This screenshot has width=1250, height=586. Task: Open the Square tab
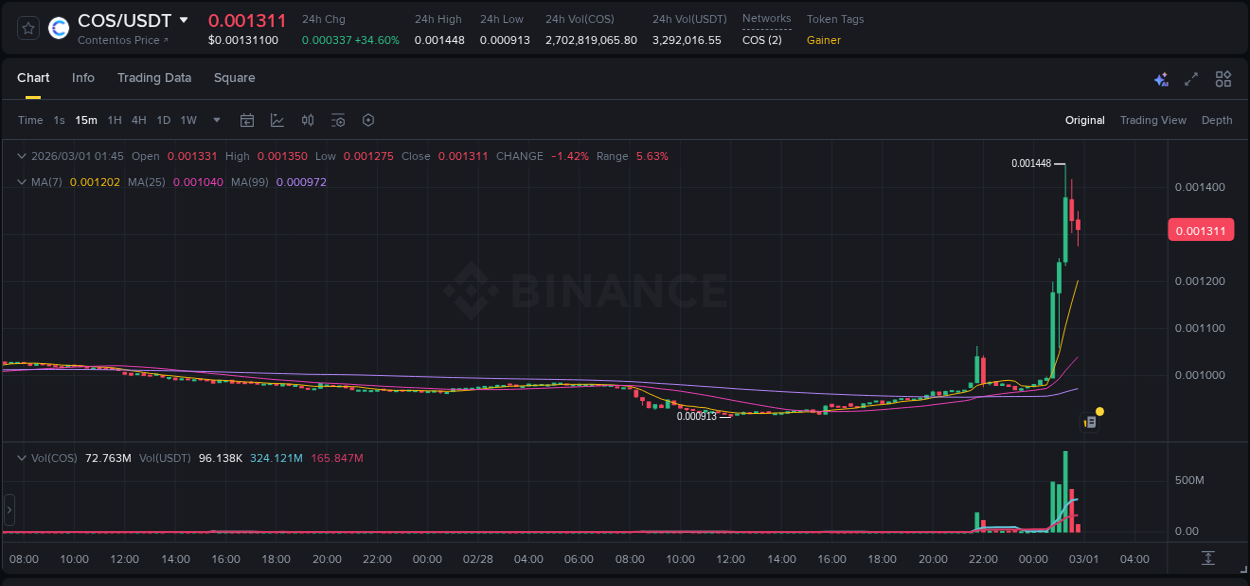pyautogui.click(x=235, y=78)
